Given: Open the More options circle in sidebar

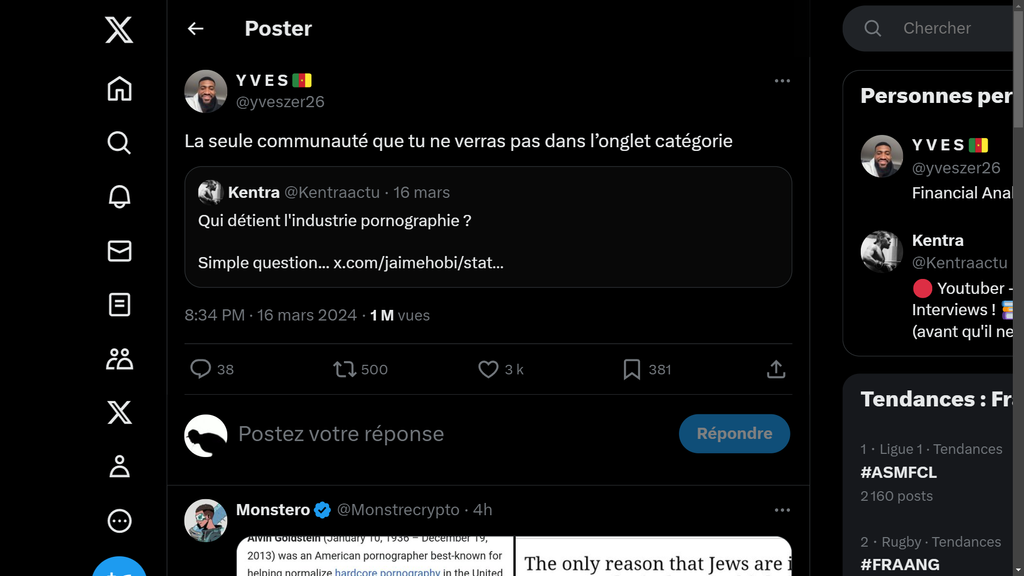Looking at the screenshot, I should click(x=119, y=520).
